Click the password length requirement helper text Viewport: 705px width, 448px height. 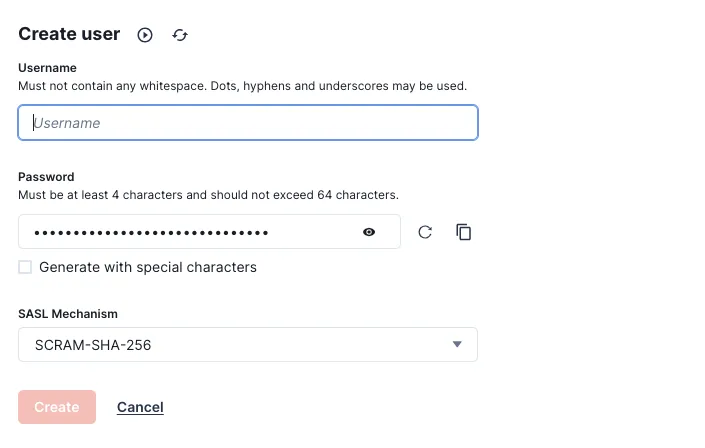(x=208, y=195)
